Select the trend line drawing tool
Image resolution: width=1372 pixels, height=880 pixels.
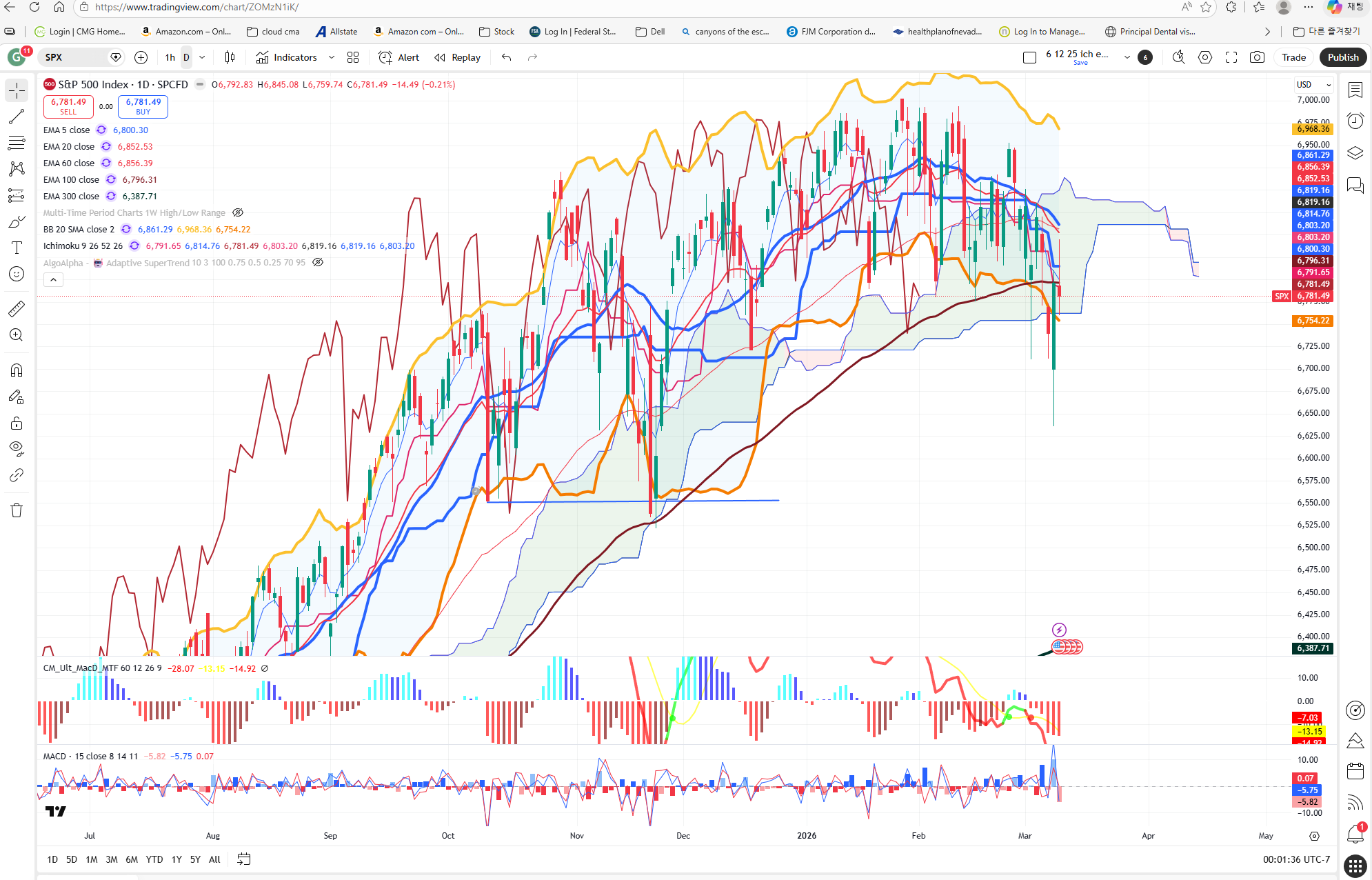pos(17,117)
